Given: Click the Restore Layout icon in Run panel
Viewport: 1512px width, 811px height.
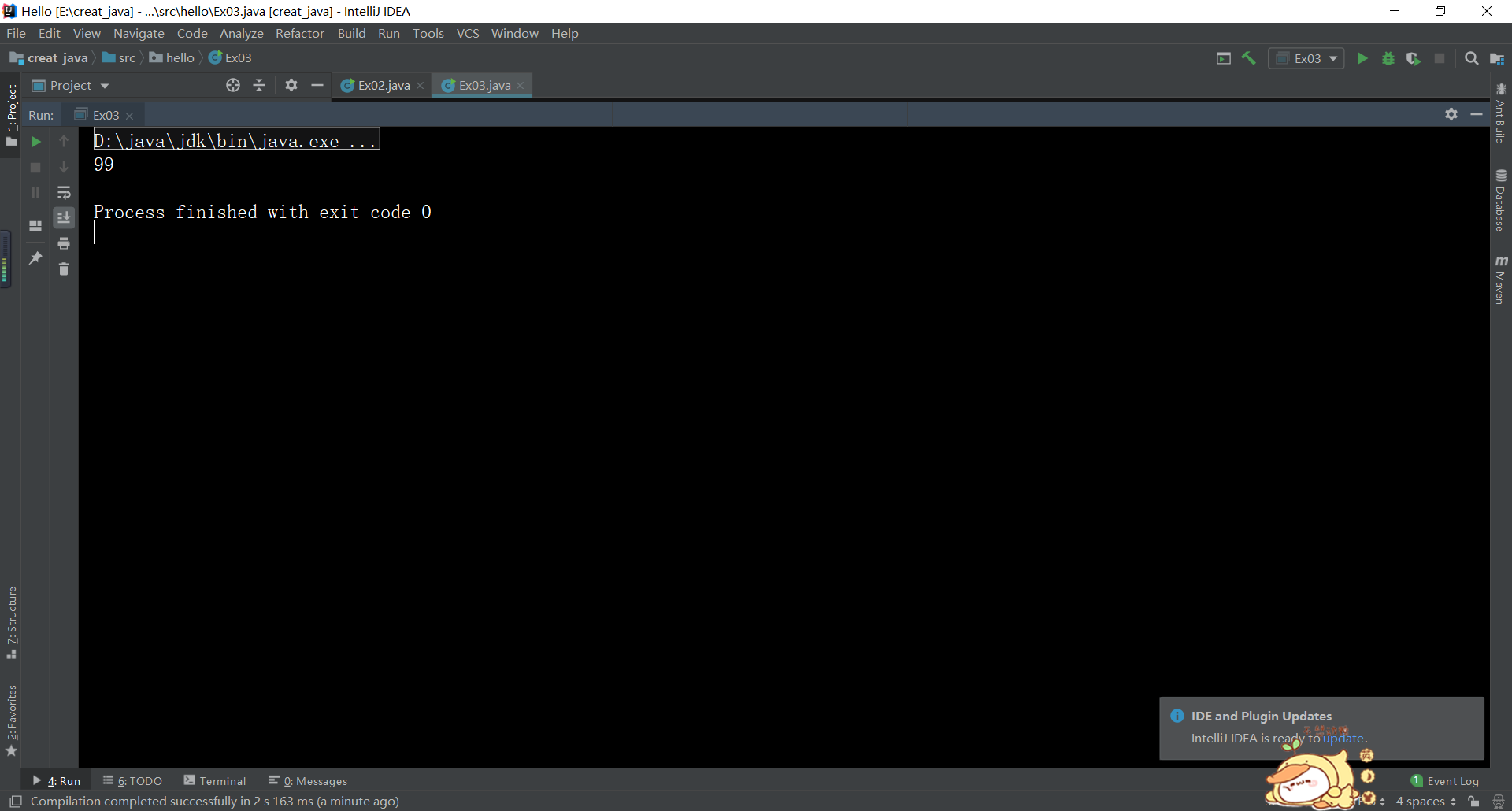Looking at the screenshot, I should click(35, 226).
